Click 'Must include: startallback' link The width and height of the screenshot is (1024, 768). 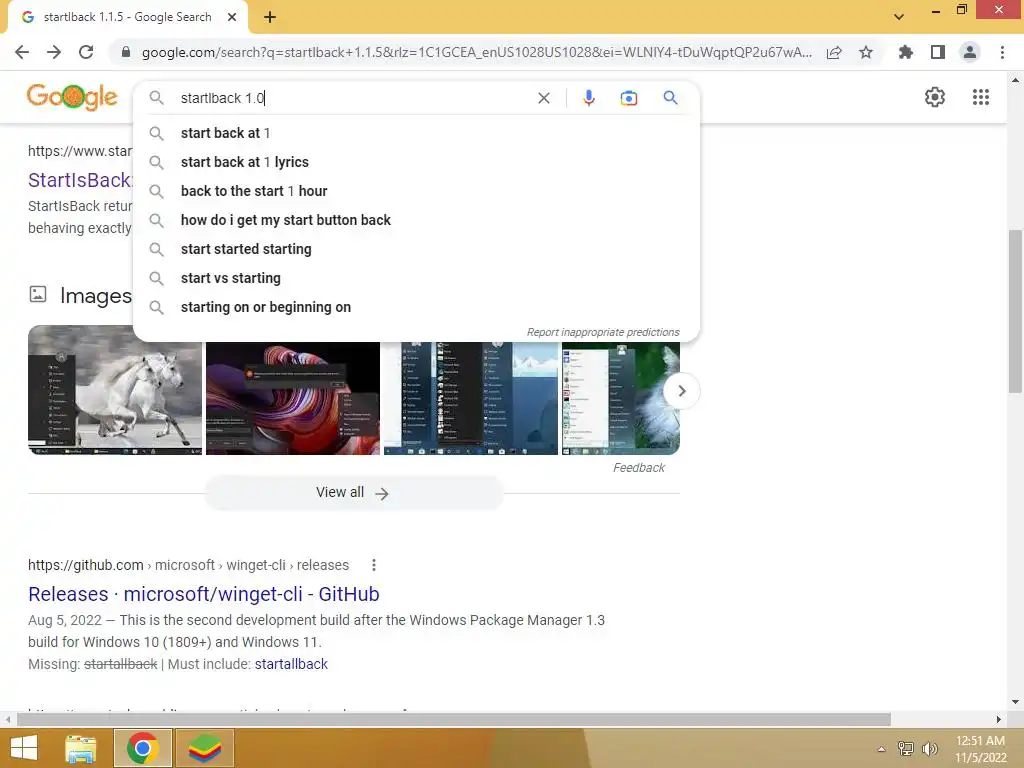coord(291,664)
